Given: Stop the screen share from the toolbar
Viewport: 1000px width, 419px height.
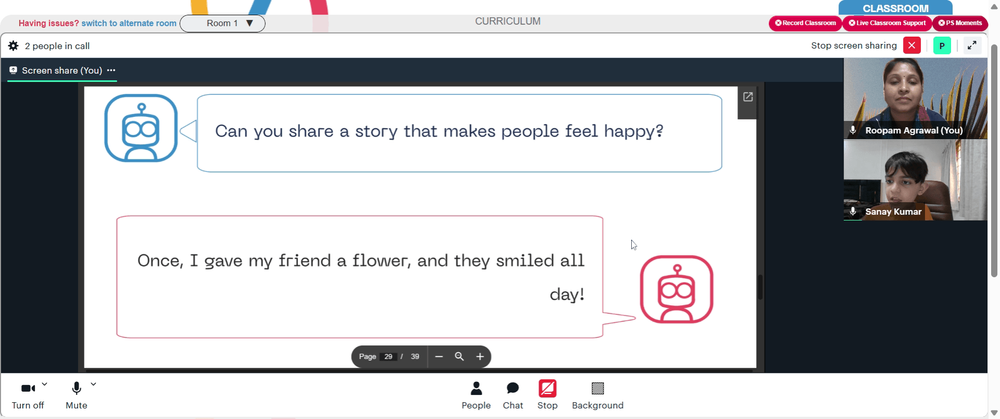Looking at the screenshot, I should click(x=547, y=395).
